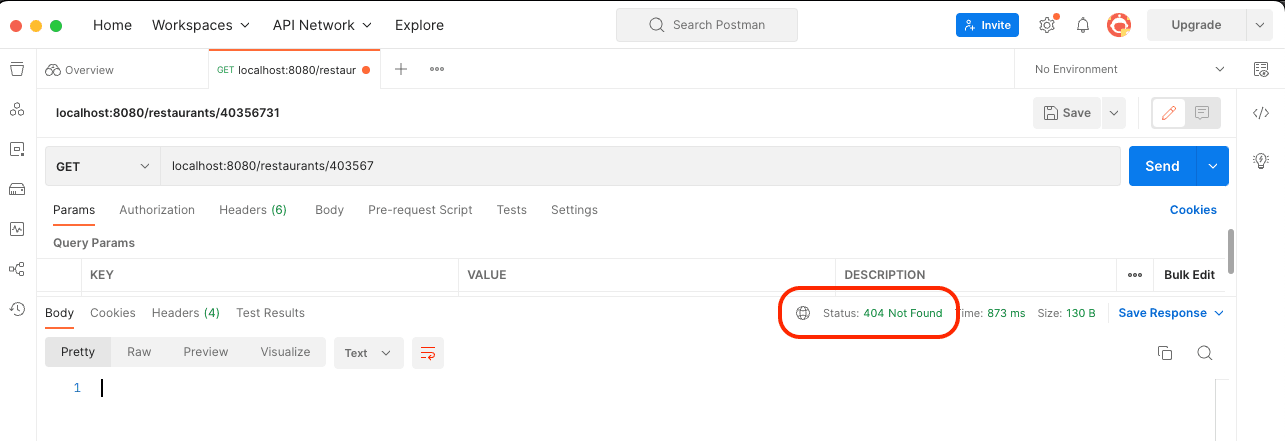
Task: Select the Raw response view
Action: pyautogui.click(x=139, y=352)
